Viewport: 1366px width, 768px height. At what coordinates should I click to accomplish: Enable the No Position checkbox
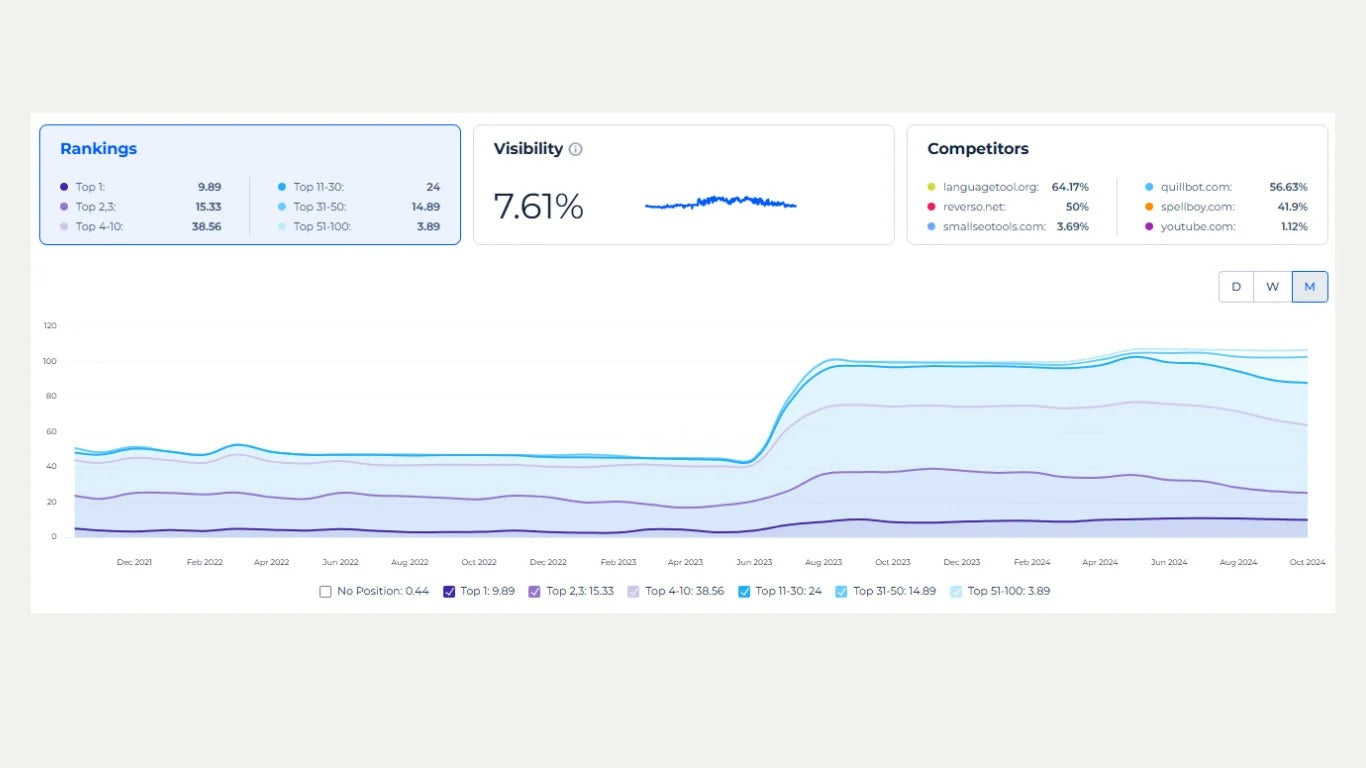(325, 591)
